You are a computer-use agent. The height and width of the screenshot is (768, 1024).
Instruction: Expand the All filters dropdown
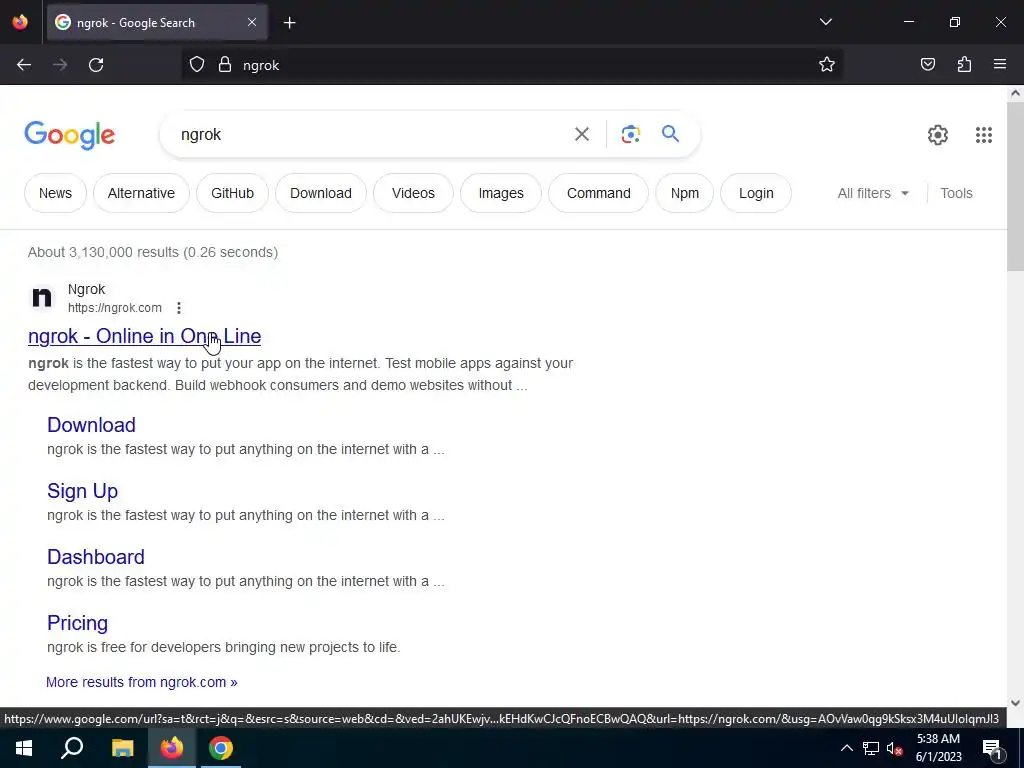pos(873,193)
